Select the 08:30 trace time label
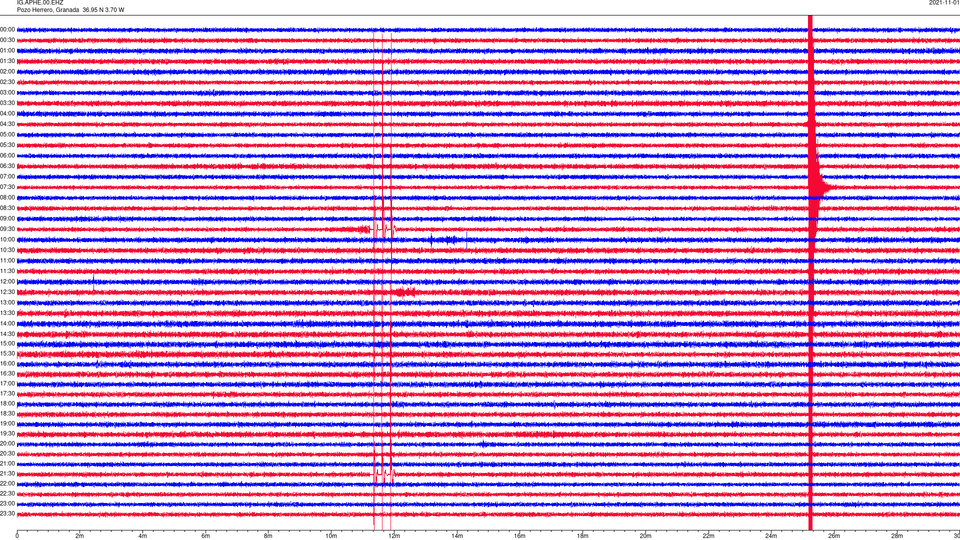 [x=8, y=208]
